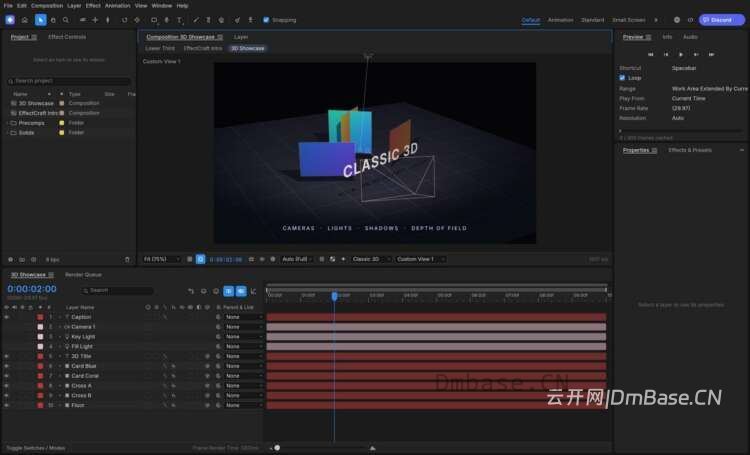The image size is (750, 455).
Task: Switch to Animation workspace
Action: pos(560,20)
